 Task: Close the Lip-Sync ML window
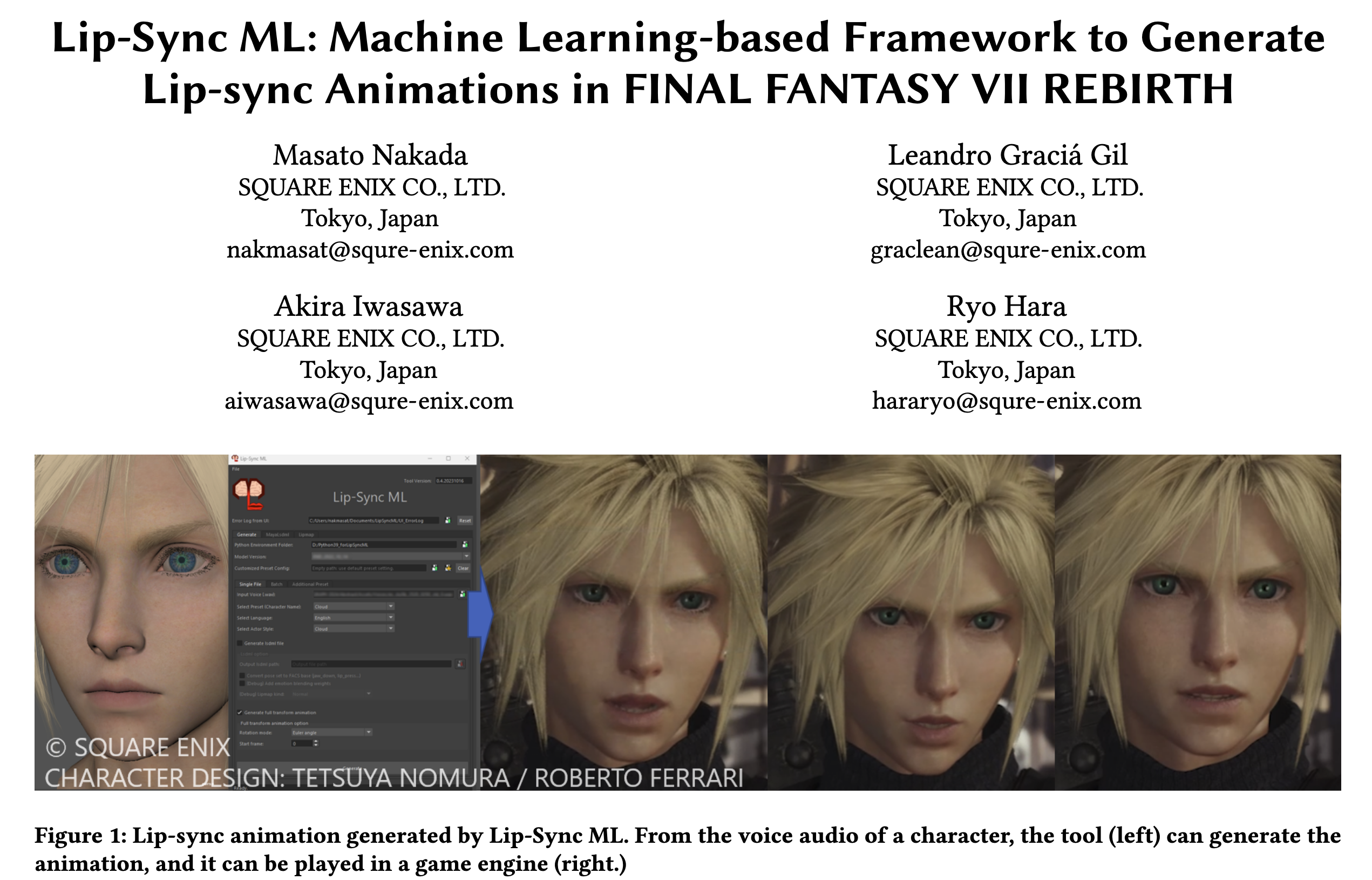(x=467, y=458)
